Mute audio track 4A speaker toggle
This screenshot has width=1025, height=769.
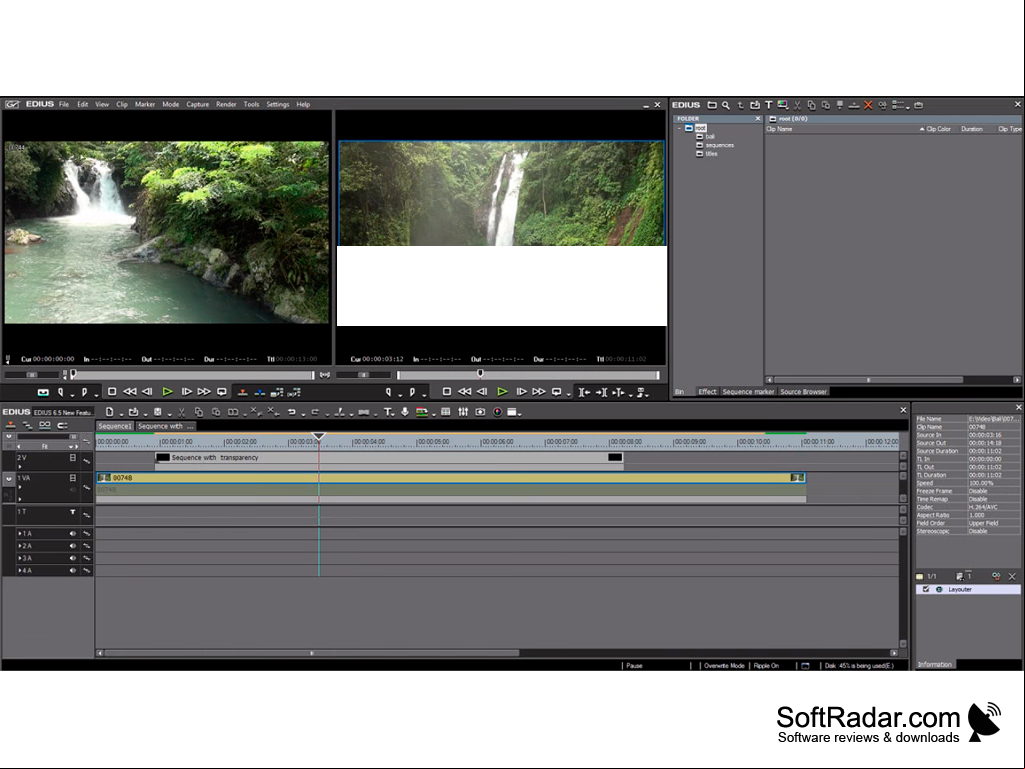73,571
